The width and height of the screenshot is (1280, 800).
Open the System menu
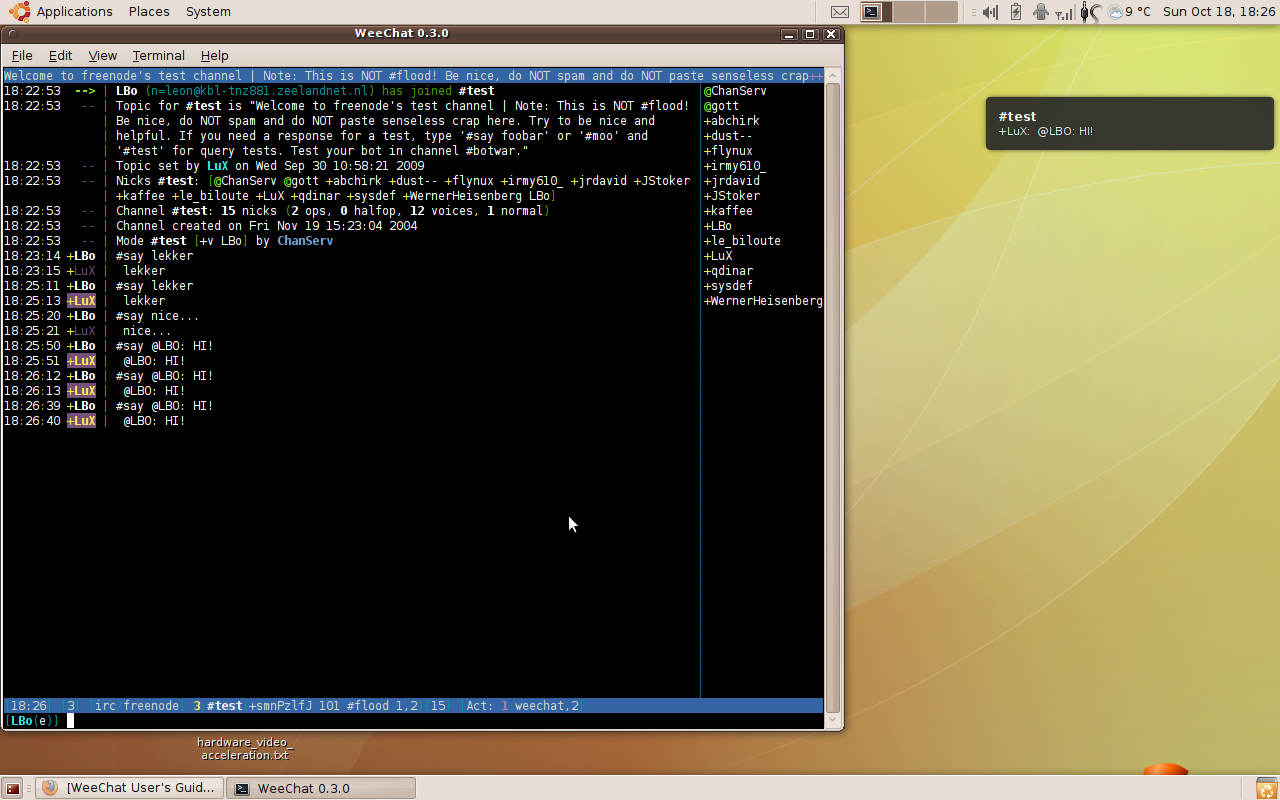pos(208,12)
